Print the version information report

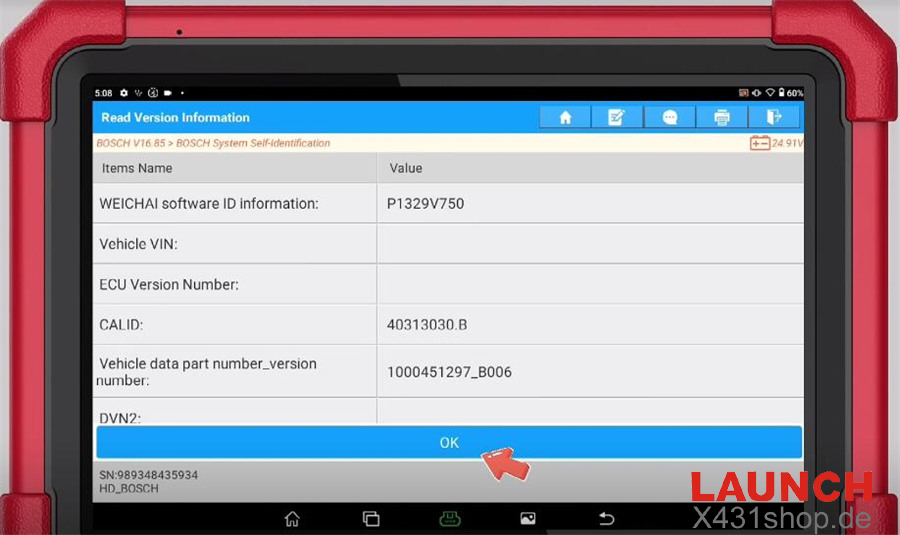tap(722, 118)
